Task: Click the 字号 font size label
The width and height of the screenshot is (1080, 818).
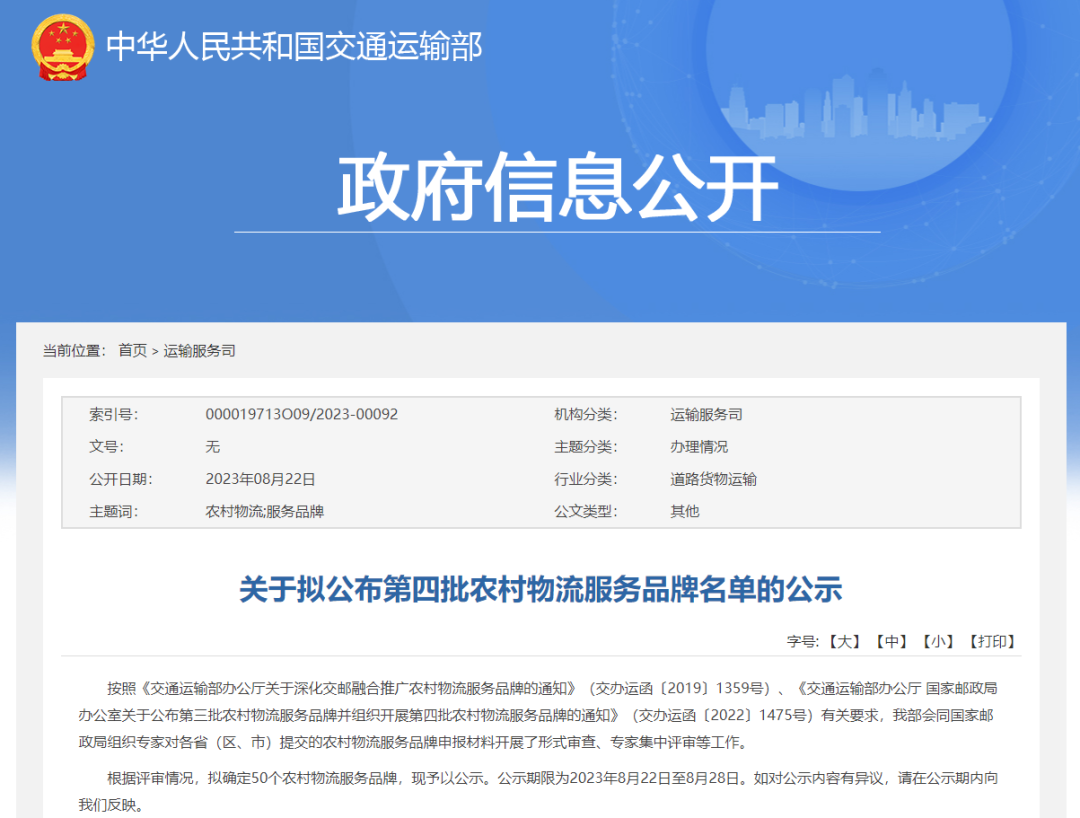Action: coord(803,642)
